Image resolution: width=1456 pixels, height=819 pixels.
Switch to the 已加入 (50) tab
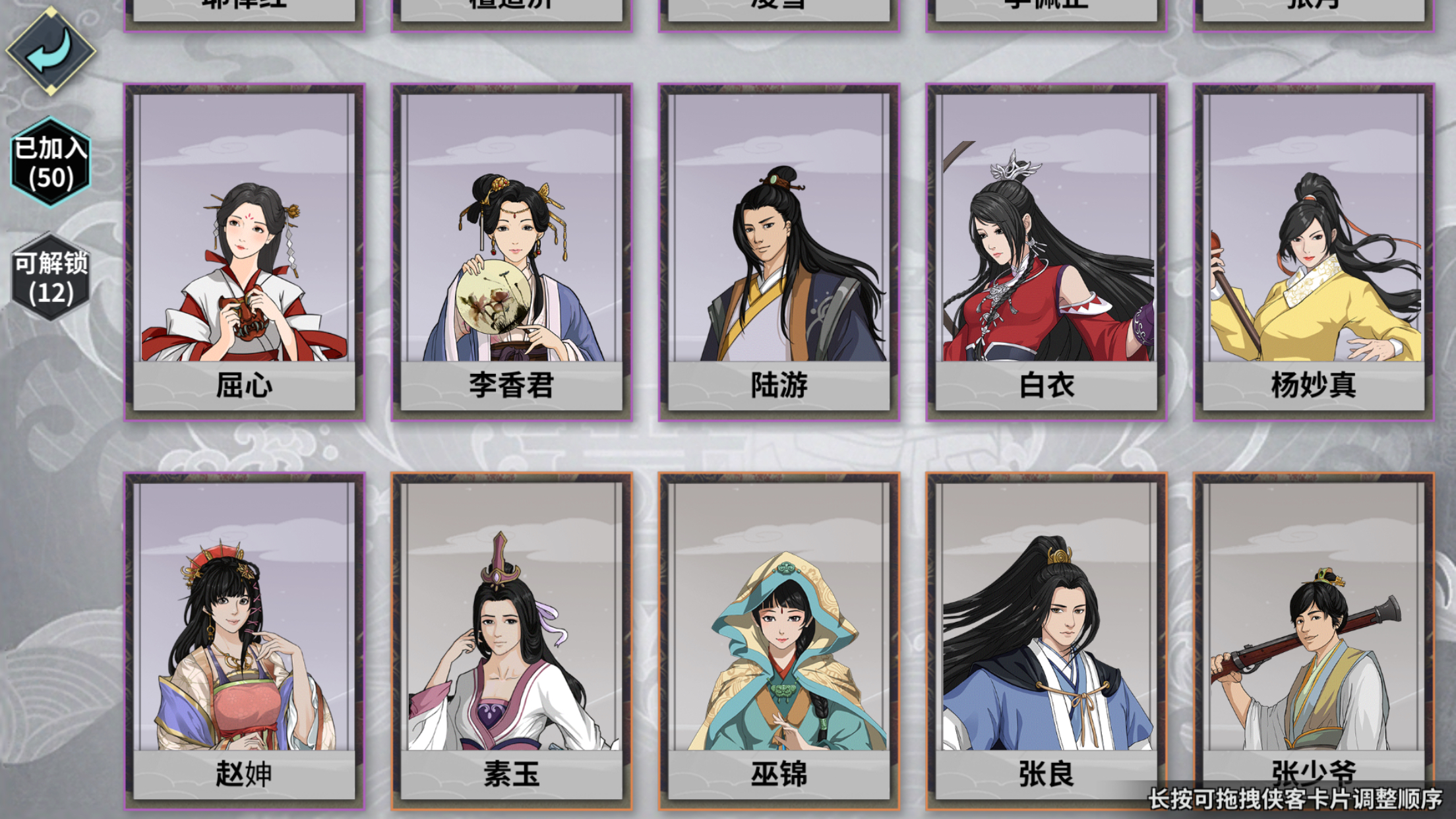(51, 162)
